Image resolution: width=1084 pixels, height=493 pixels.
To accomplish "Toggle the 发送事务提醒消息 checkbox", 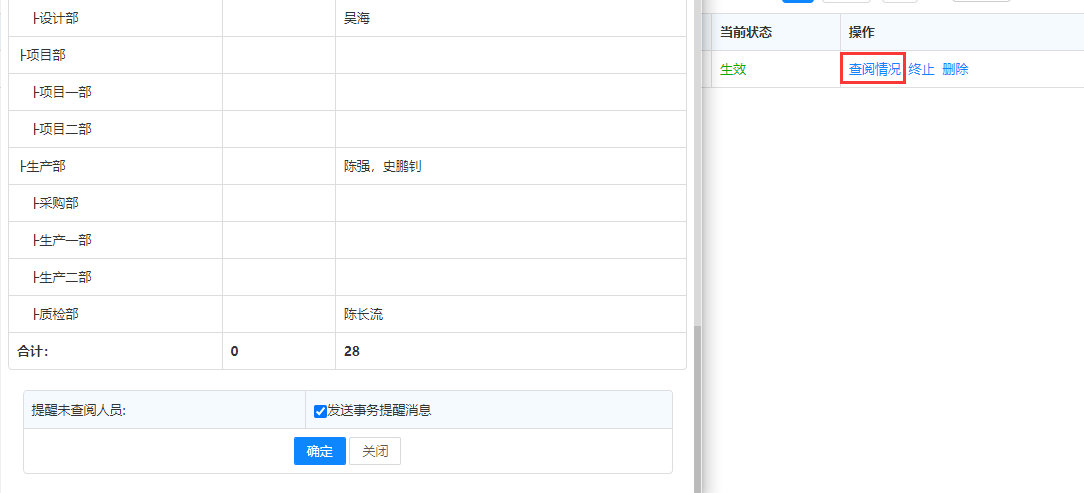I will [320, 411].
